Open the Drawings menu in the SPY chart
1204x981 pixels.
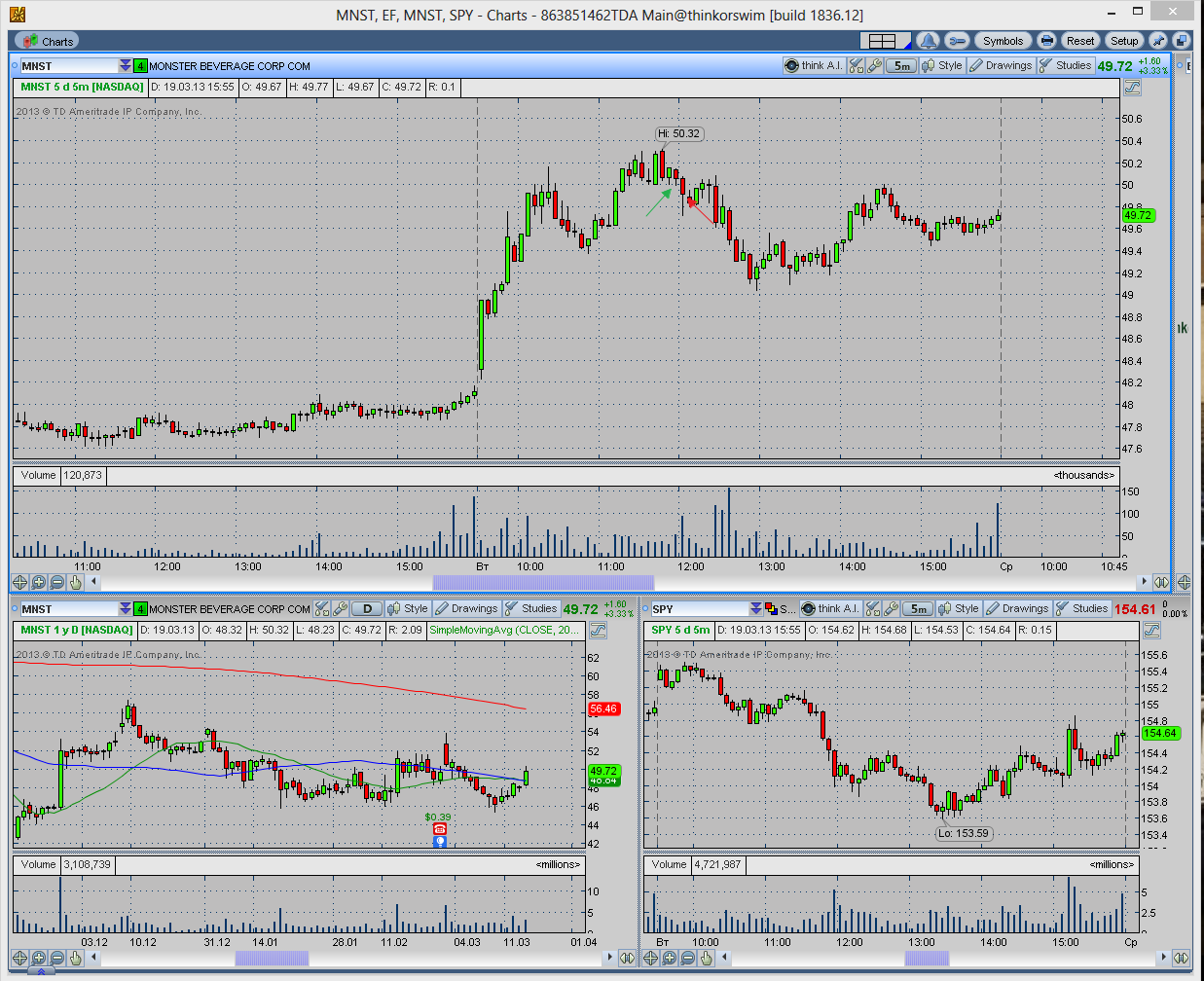(1017, 608)
